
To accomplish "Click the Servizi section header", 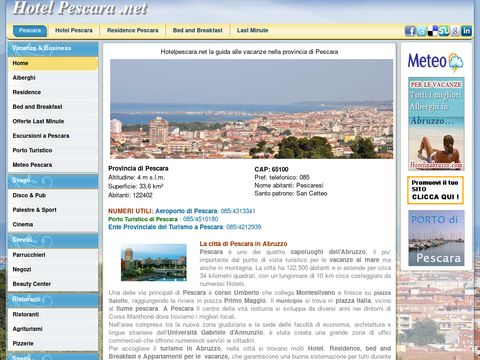I will point(53,240).
